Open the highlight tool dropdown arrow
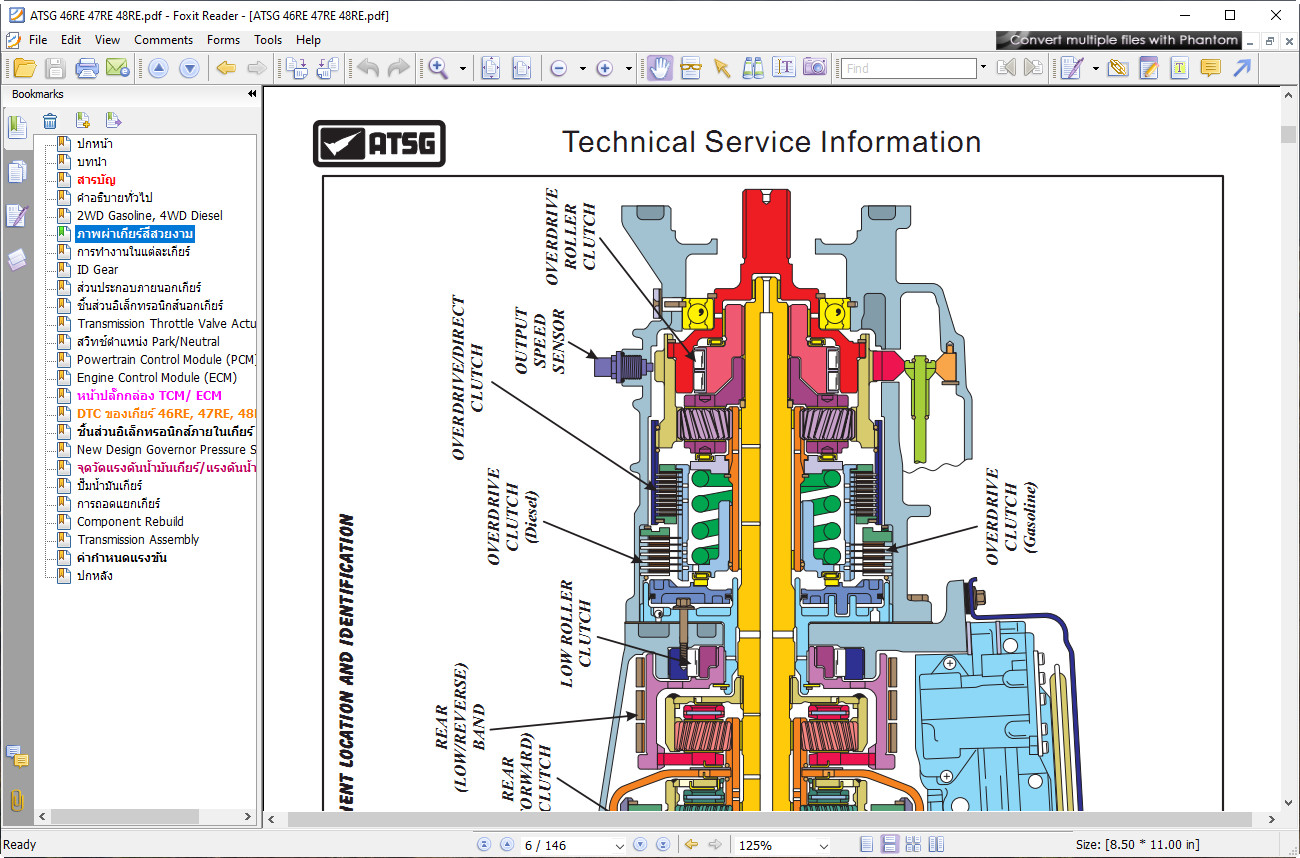Image resolution: width=1300 pixels, height=858 pixels. pos(1096,68)
